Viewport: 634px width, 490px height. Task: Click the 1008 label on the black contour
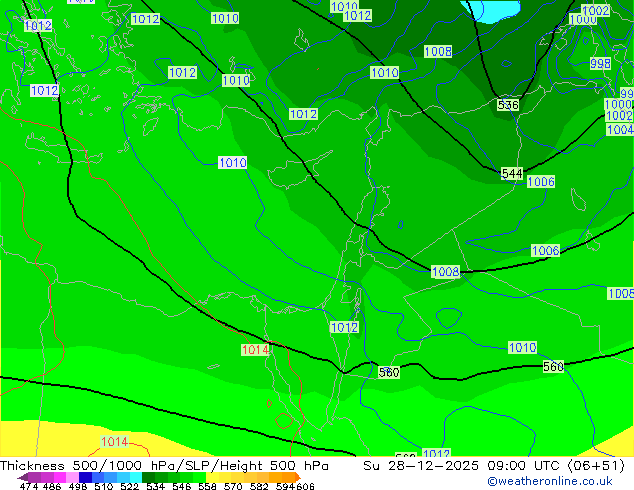coord(446,272)
